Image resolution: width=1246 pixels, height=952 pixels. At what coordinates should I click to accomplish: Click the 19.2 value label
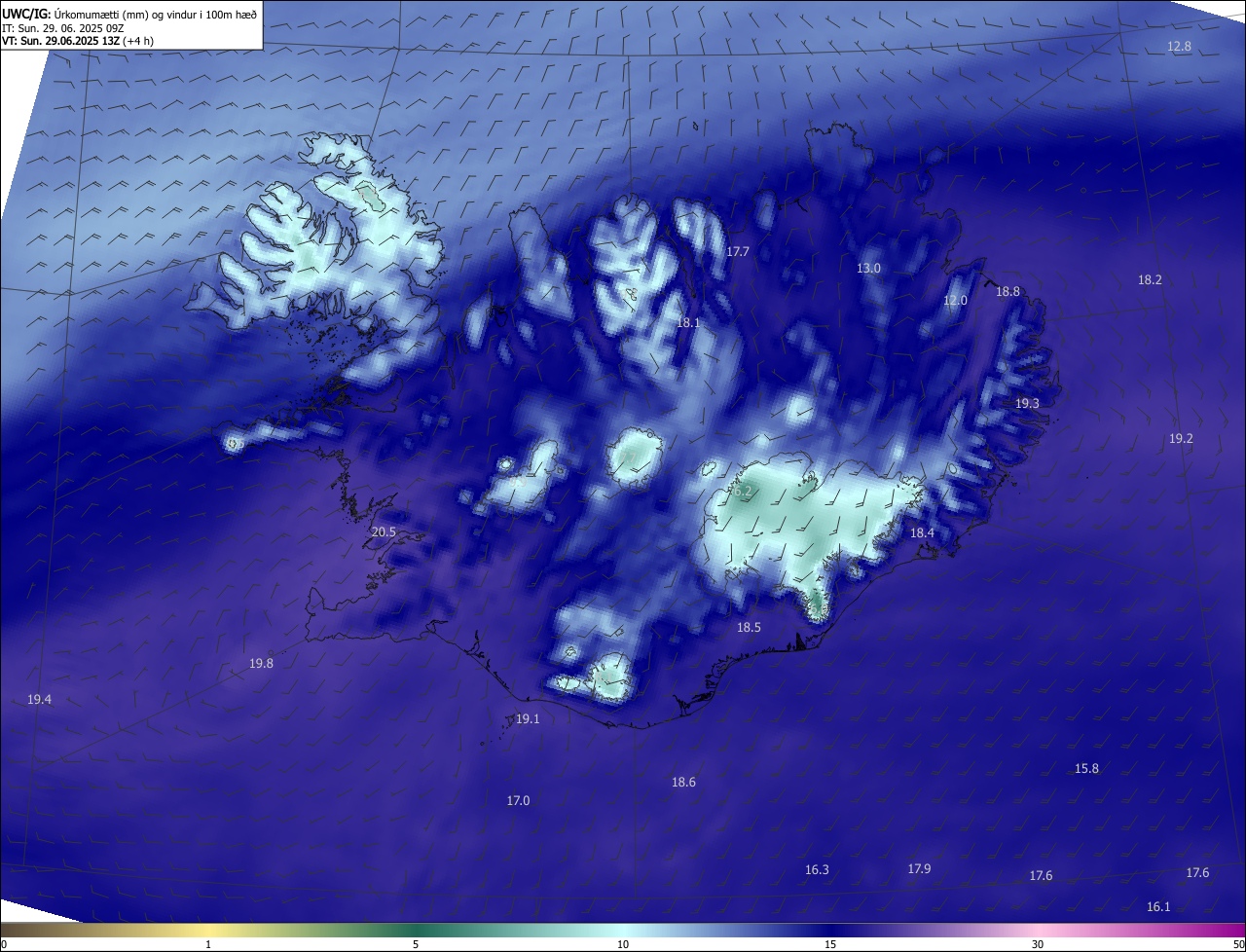pos(1181,439)
